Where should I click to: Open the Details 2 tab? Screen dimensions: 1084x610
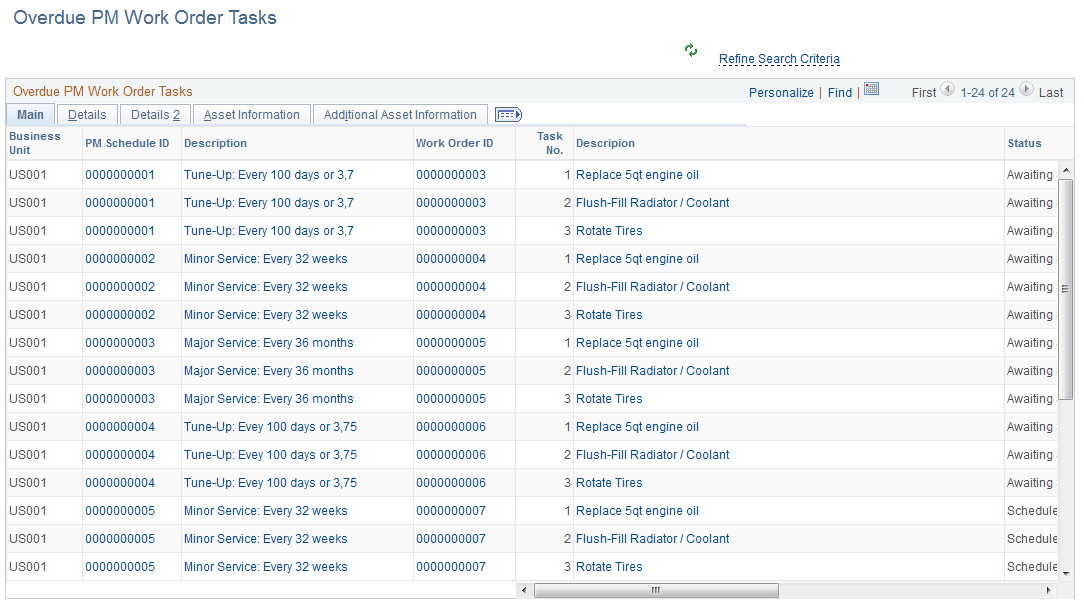(154, 114)
